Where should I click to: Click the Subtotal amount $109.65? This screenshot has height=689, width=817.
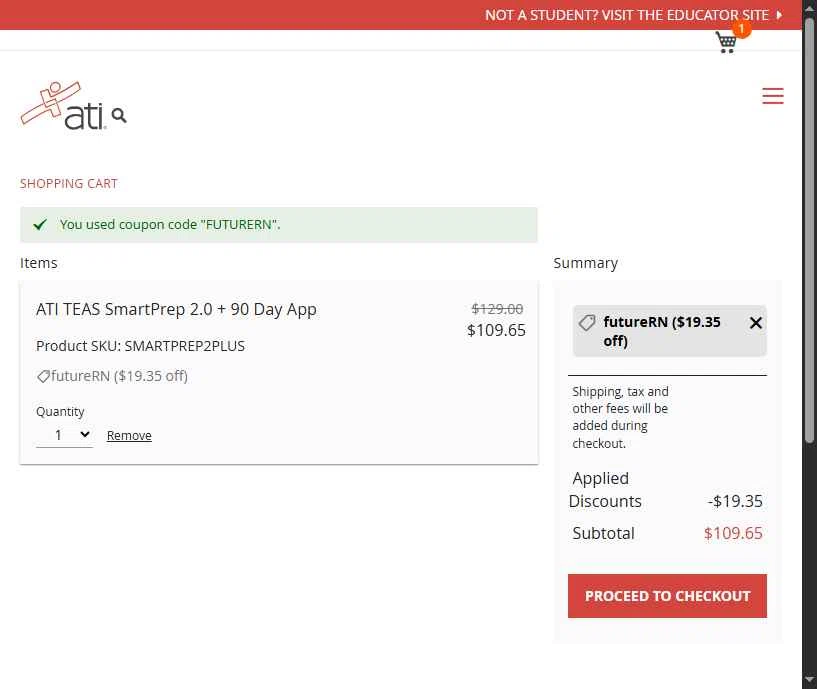coord(733,533)
